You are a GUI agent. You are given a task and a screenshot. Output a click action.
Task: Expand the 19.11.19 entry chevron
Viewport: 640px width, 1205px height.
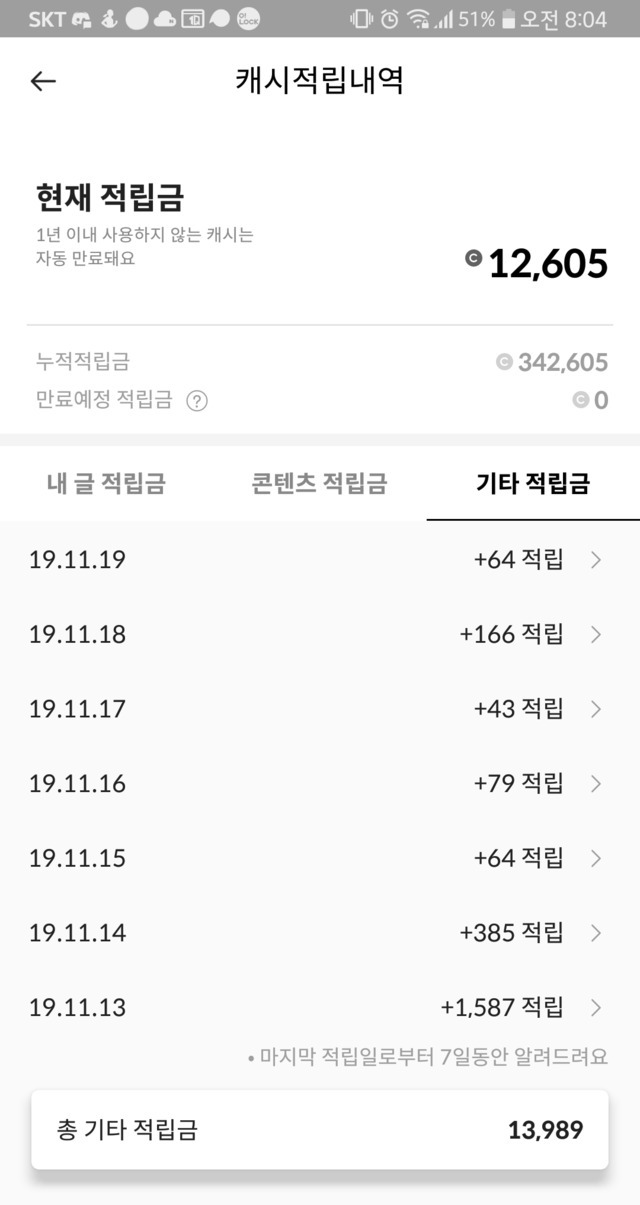[596, 560]
